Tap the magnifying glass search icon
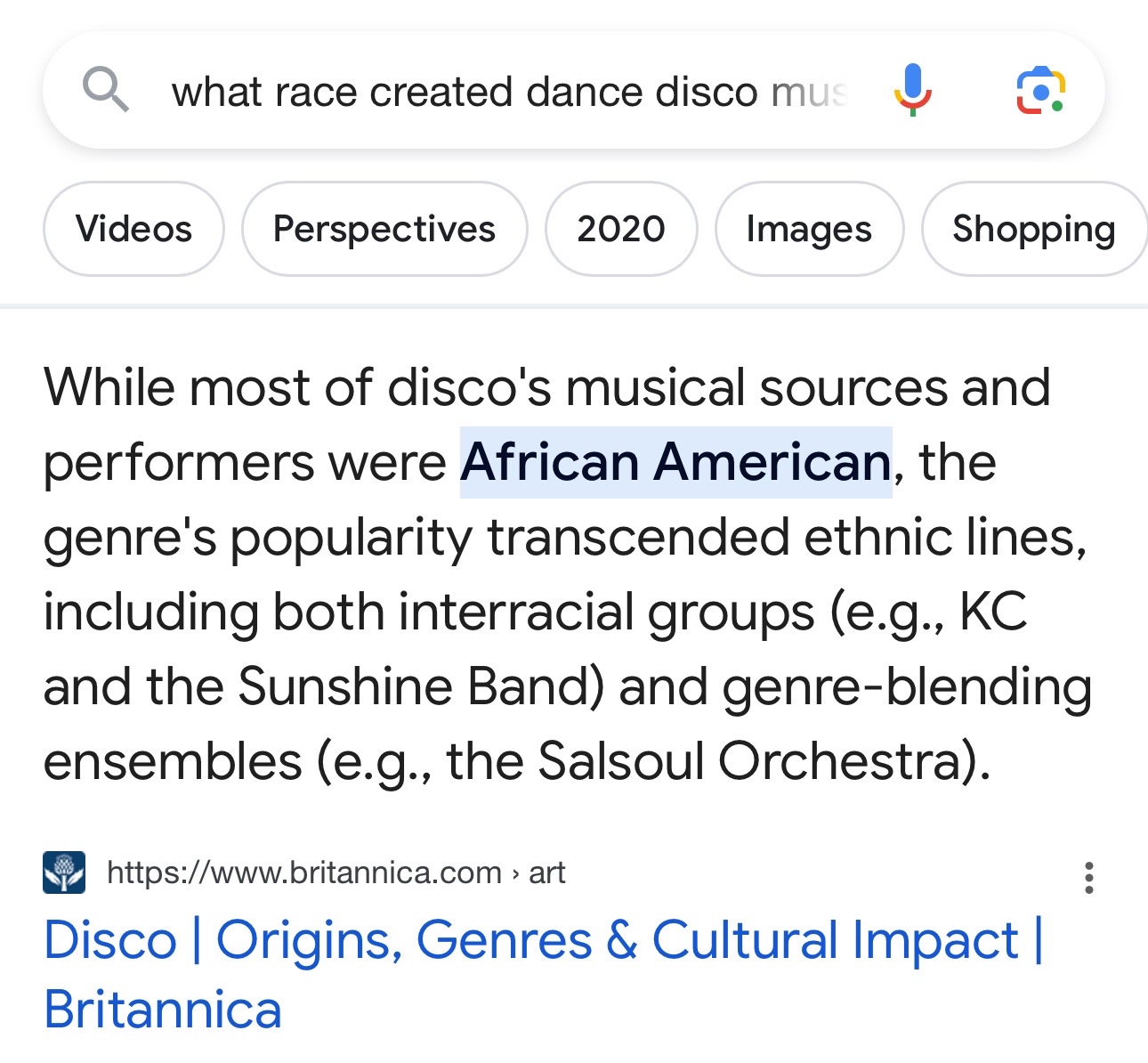The image size is (1148, 1063). (106, 91)
